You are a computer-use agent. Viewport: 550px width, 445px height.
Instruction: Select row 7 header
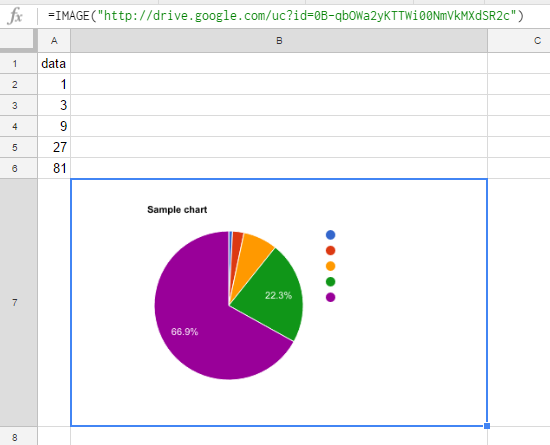click(x=18, y=303)
